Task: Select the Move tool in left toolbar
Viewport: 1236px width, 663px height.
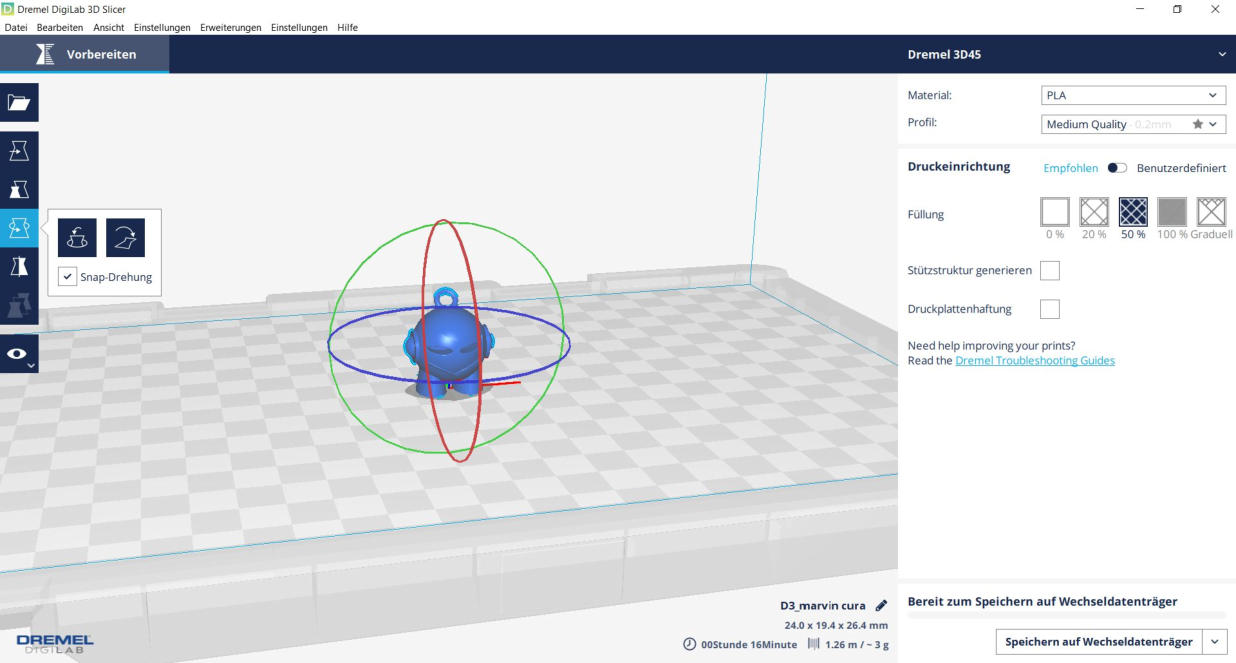Action: tap(19, 151)
